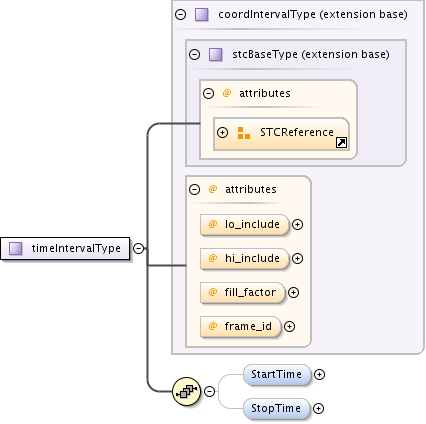The image size is (426, 424).
Task: Click the @ icon above lo_include
Action: [x=213, y=189]
